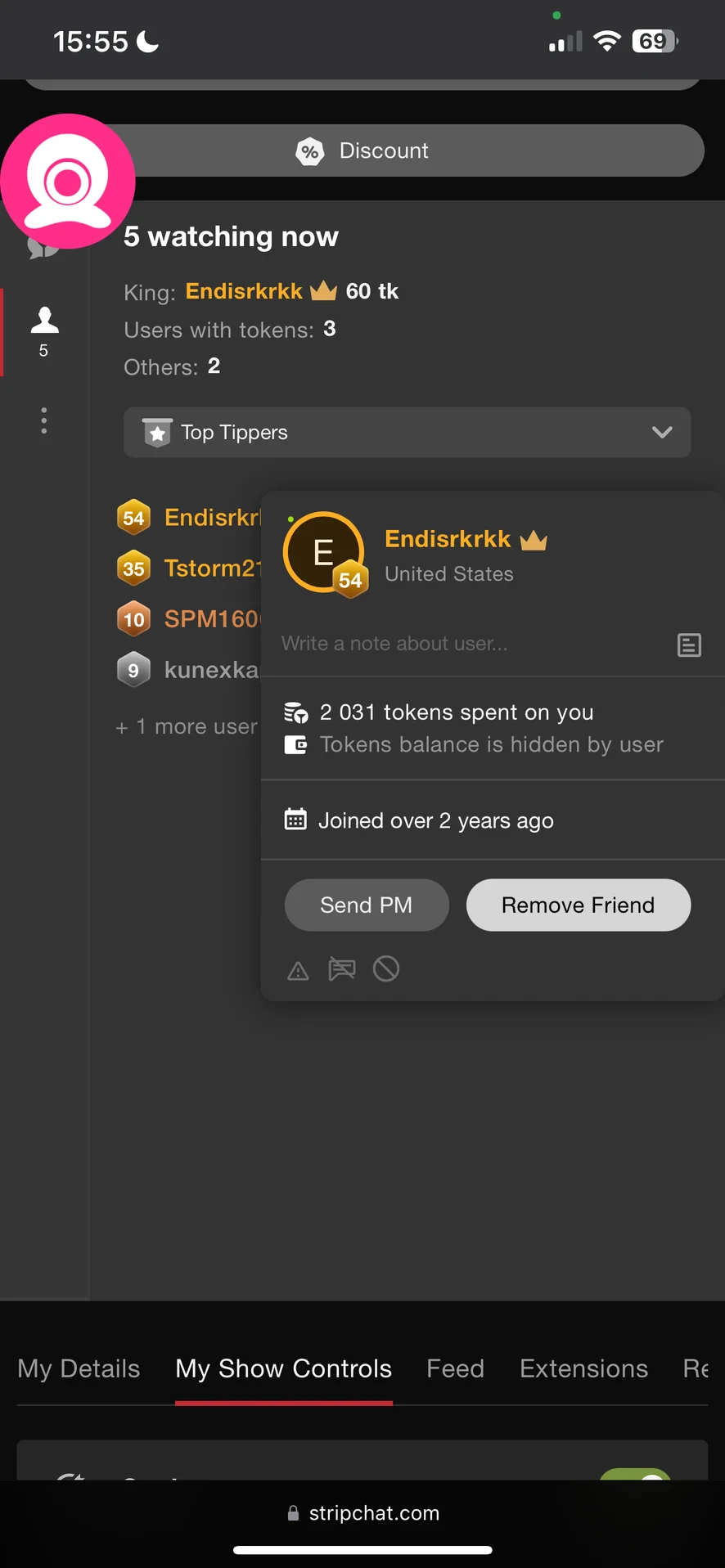
Task: Mute user chat with crossed message icon
Action: [x=342, y=969]
